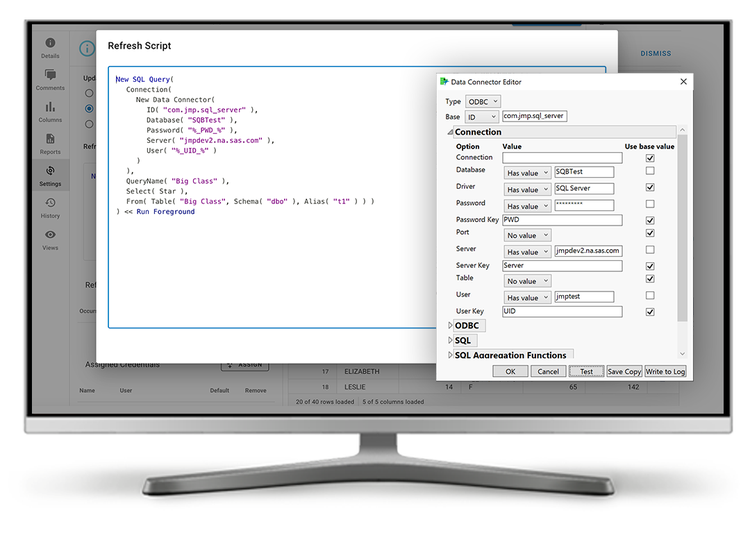Click the Data Connector Editor title icon

(x=444, y=82)
